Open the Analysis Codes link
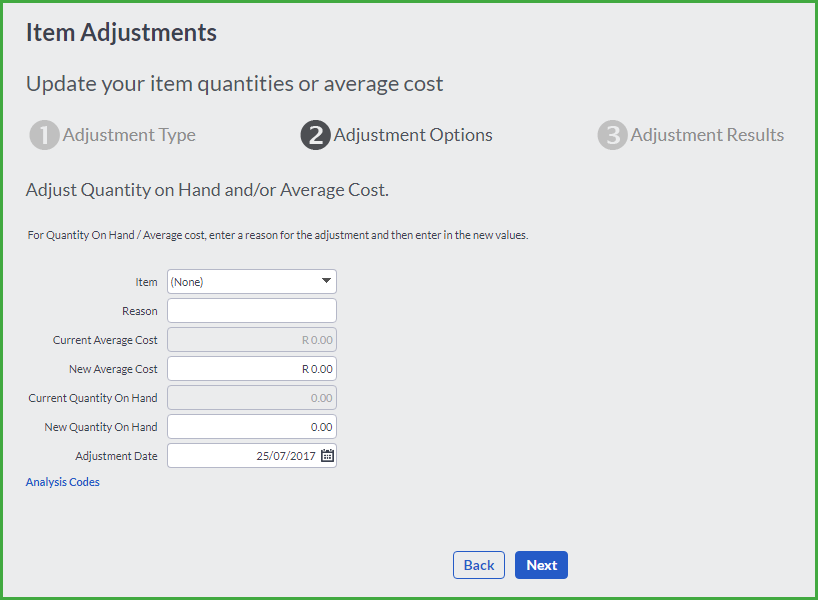 (63, 482)
